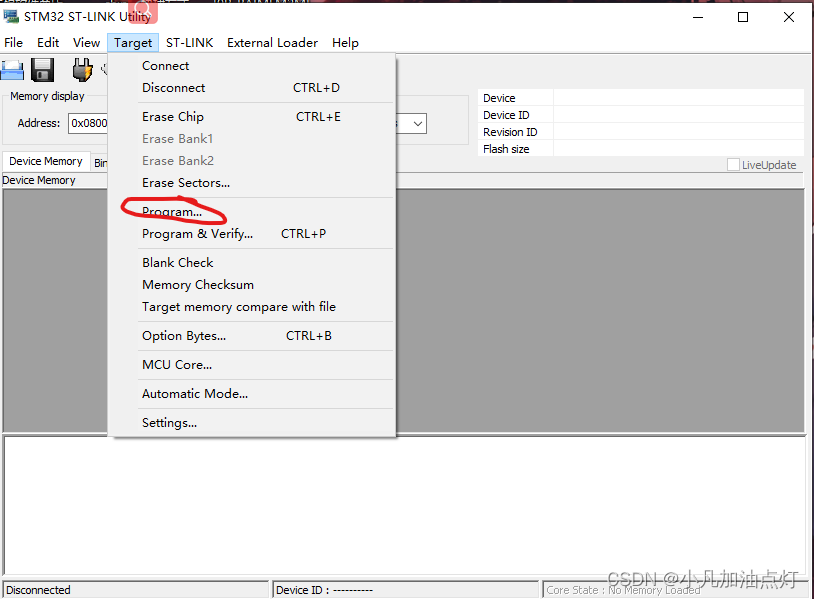Open the File menu

point(13,43)
